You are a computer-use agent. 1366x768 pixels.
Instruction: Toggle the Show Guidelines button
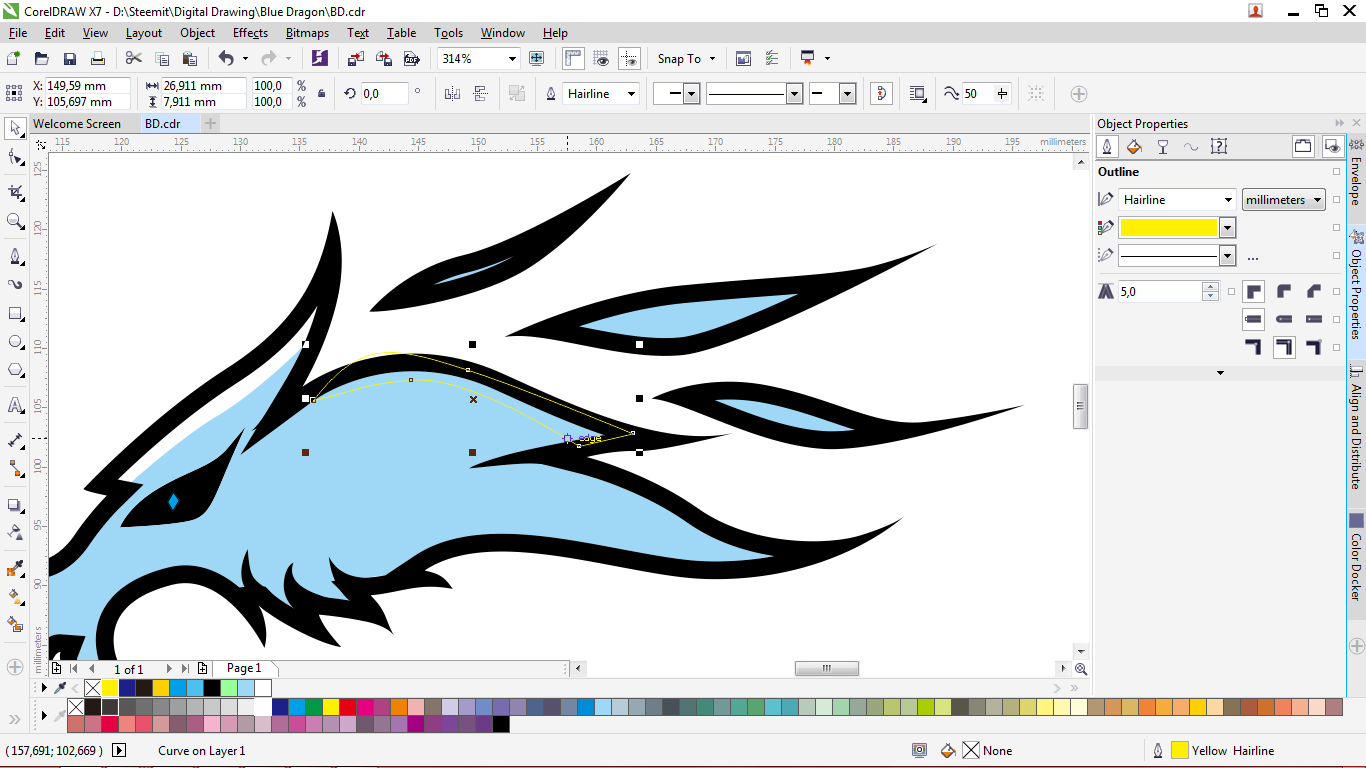[629, 59]
